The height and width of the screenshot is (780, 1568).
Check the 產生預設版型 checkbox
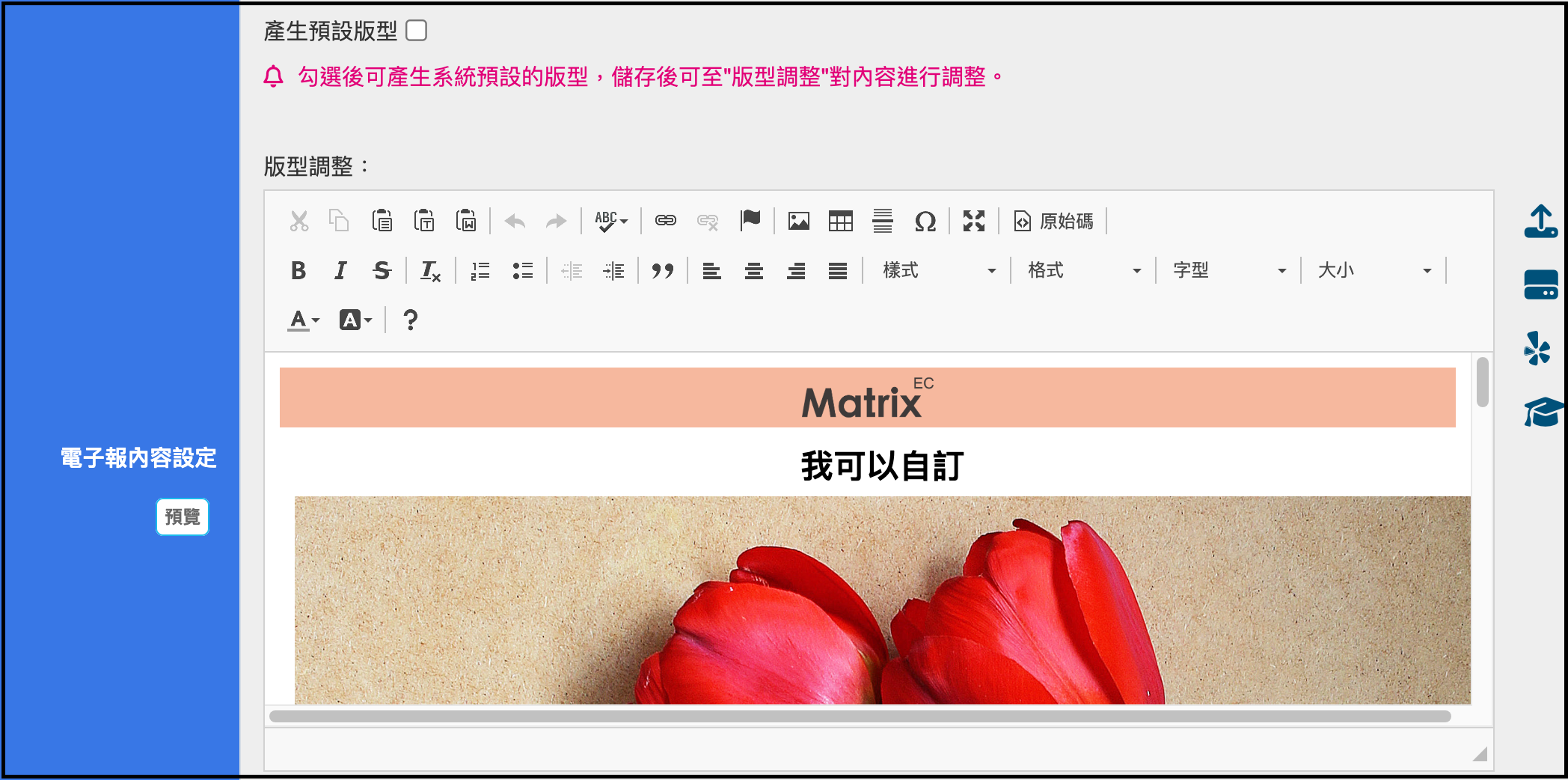click(416, 31)
